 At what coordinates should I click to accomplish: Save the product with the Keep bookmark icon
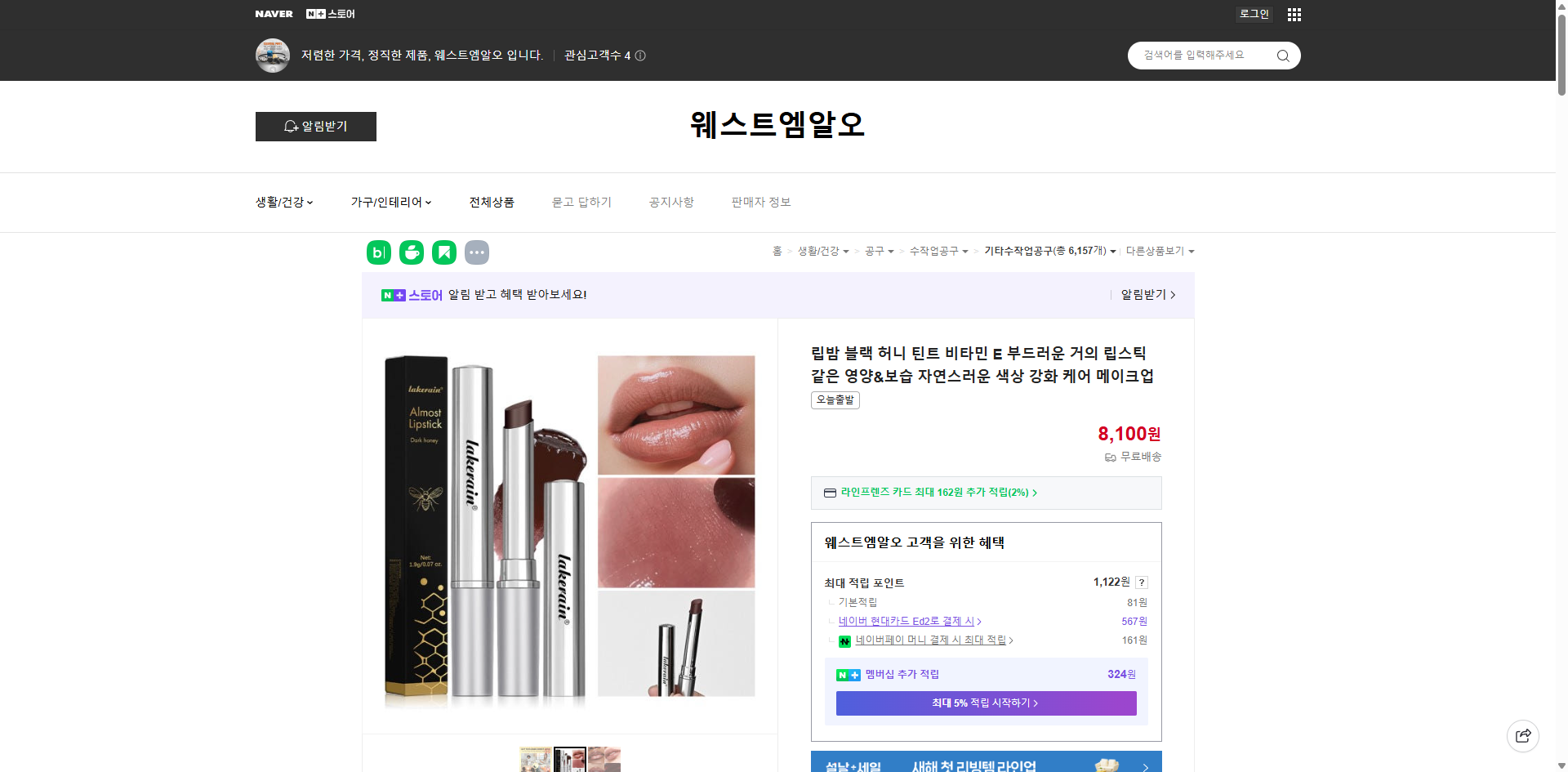[x=443, y=252]
